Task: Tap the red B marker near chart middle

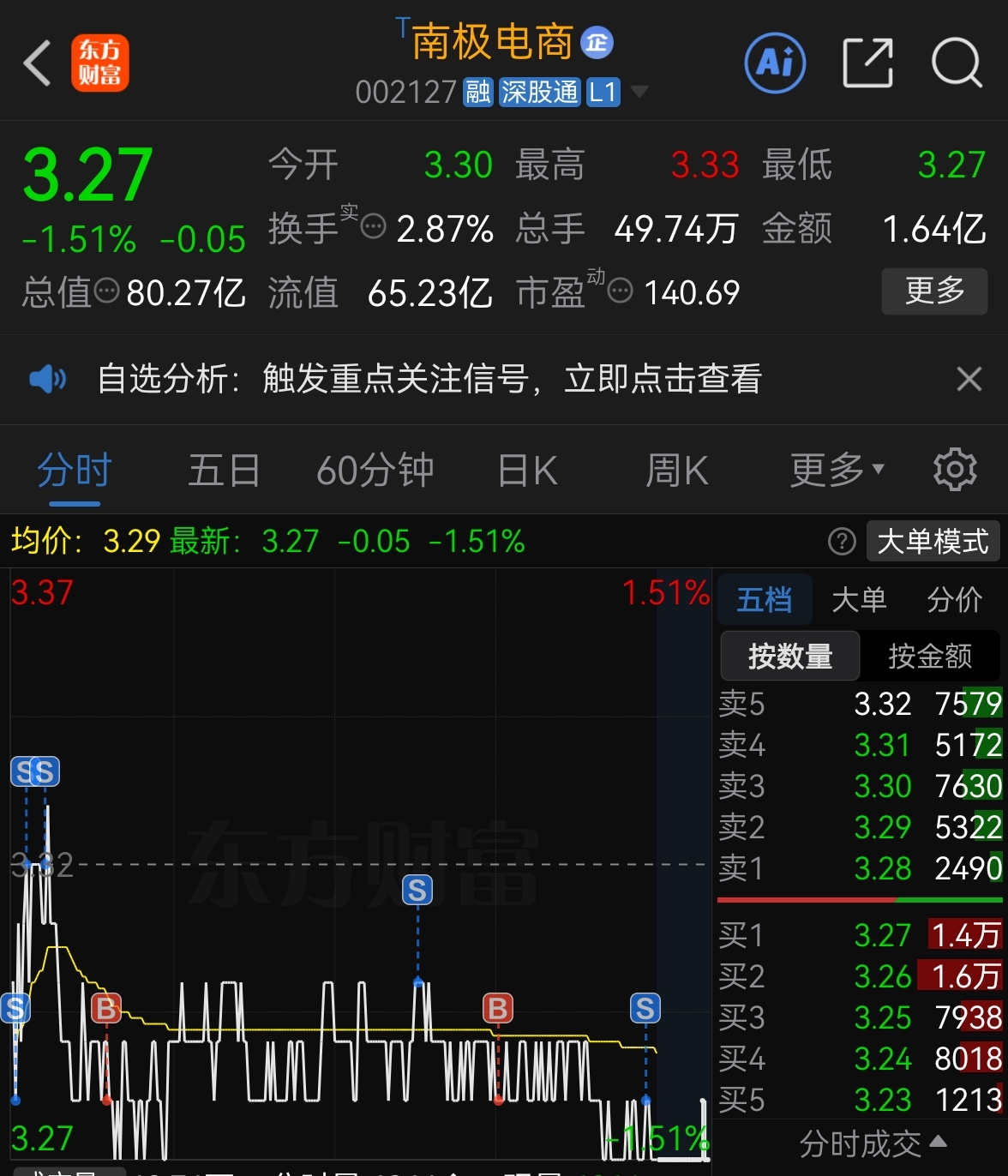Action: click(498, 1008)
